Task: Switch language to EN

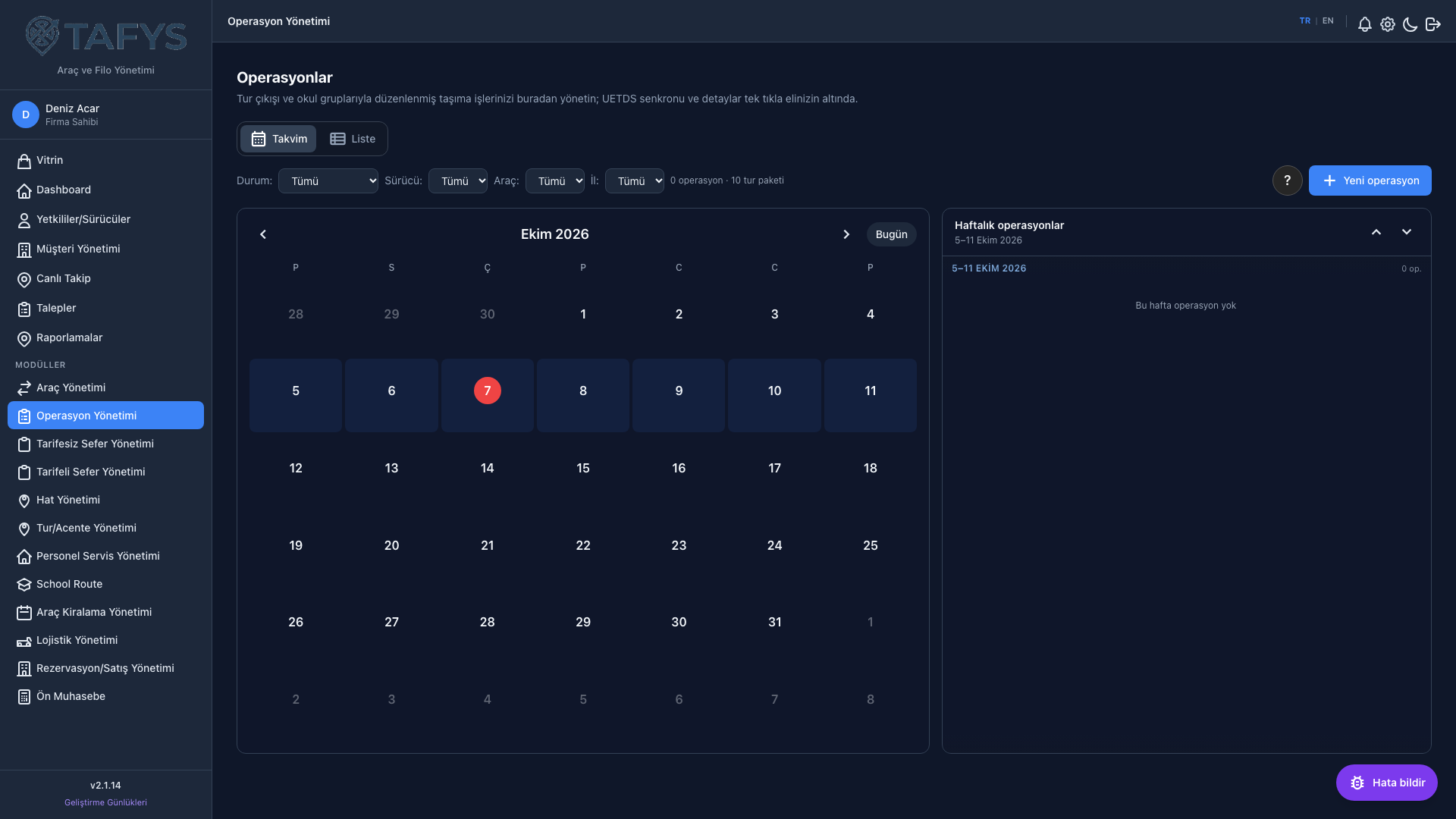Action: (x=1328, y=21)
